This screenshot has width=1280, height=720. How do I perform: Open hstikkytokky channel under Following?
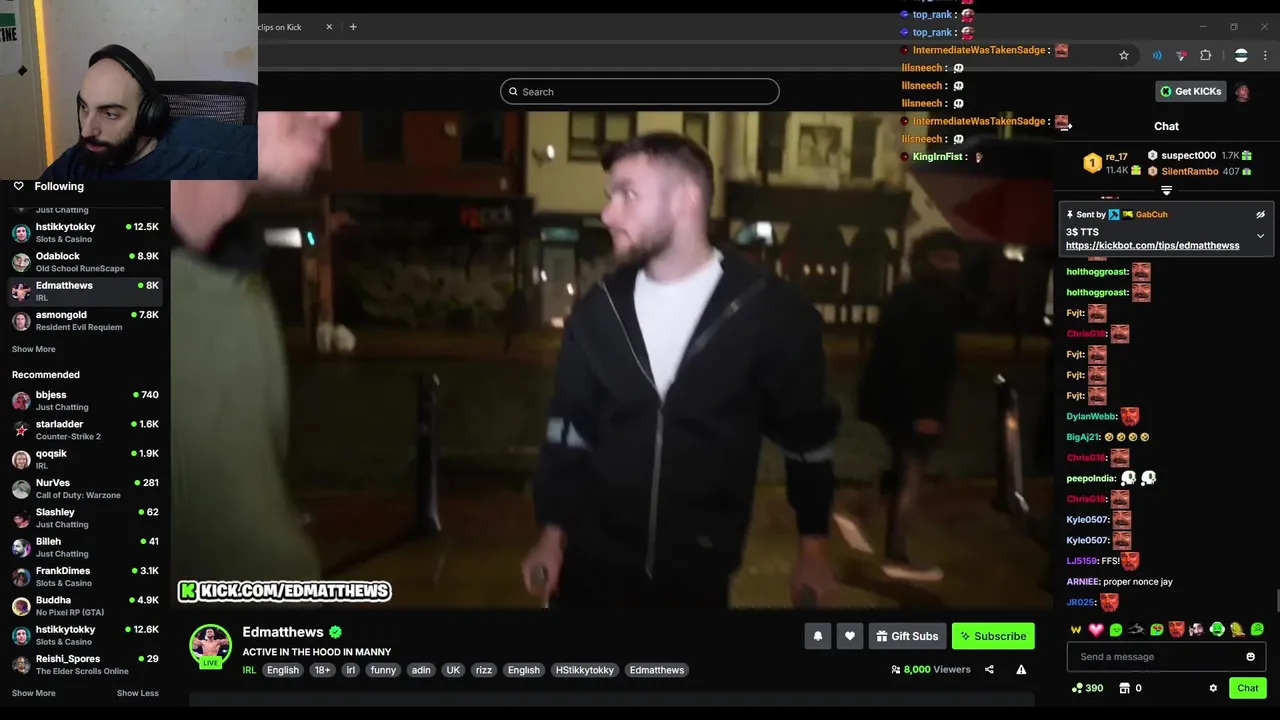(x=85, y=233)
